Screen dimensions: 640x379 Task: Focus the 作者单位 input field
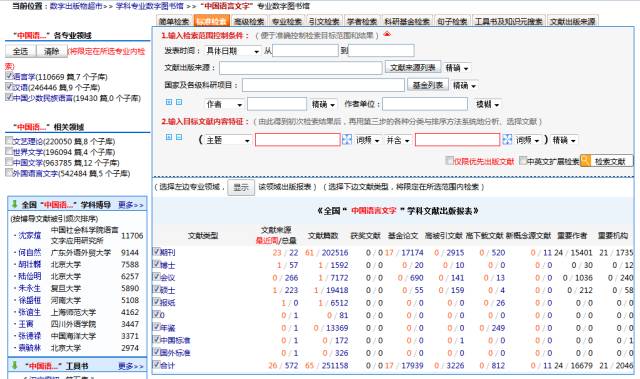pyautogui.click(x=425, y=104)
